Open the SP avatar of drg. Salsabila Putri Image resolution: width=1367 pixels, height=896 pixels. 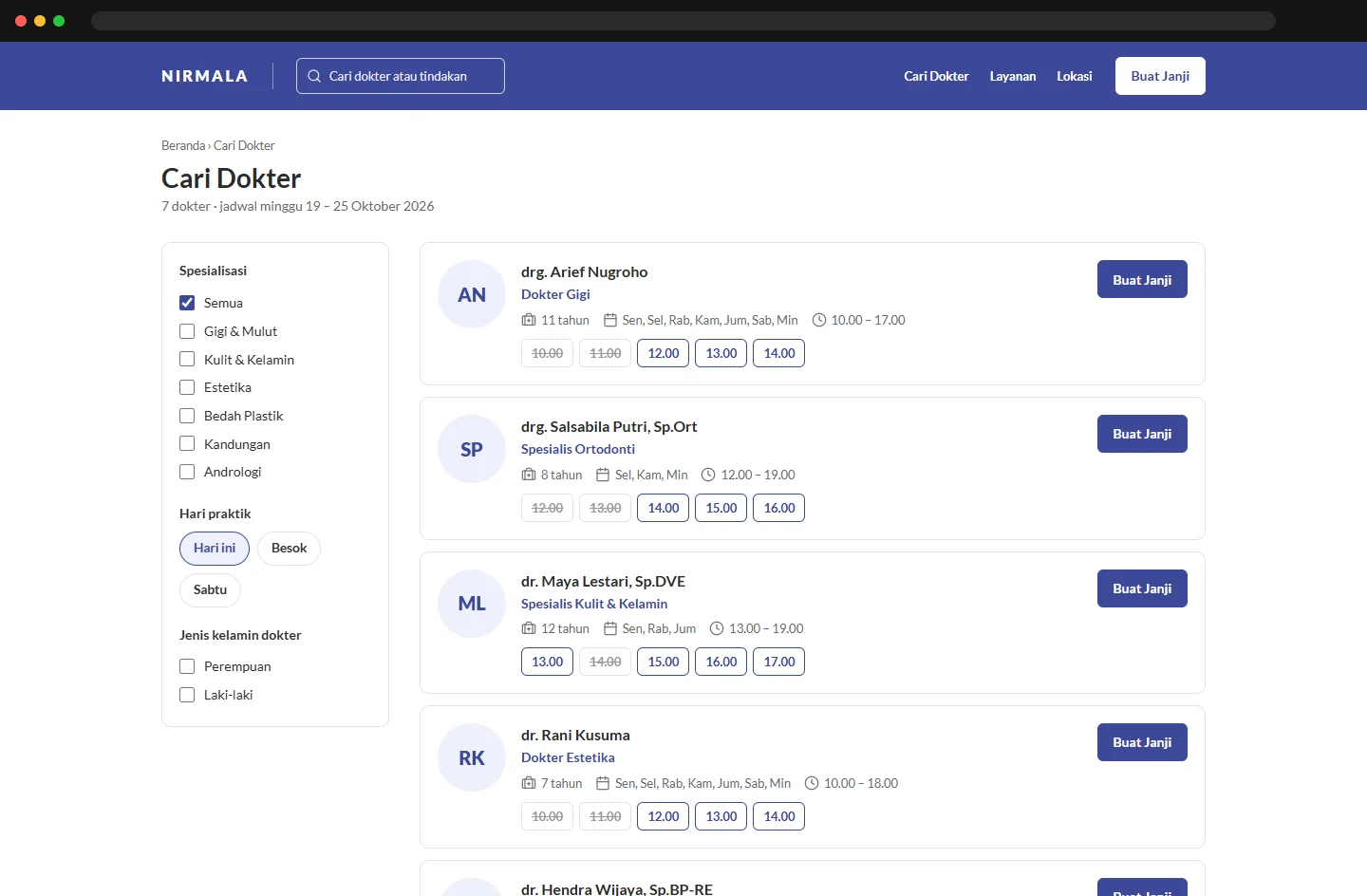[x=472, y=449]
